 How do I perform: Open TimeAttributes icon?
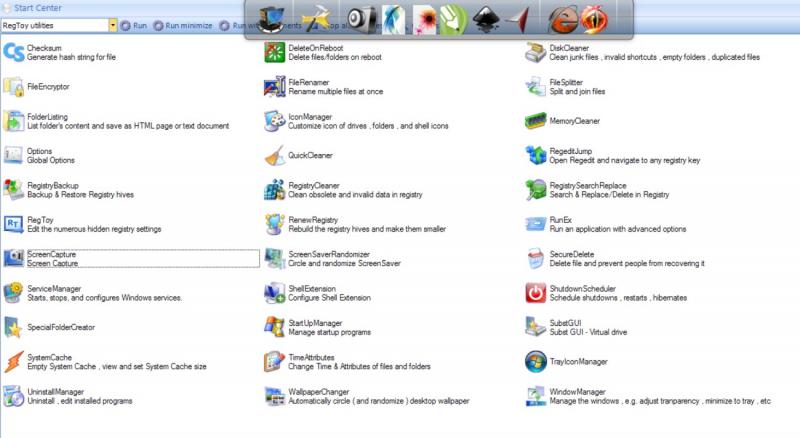coord(274,361)
